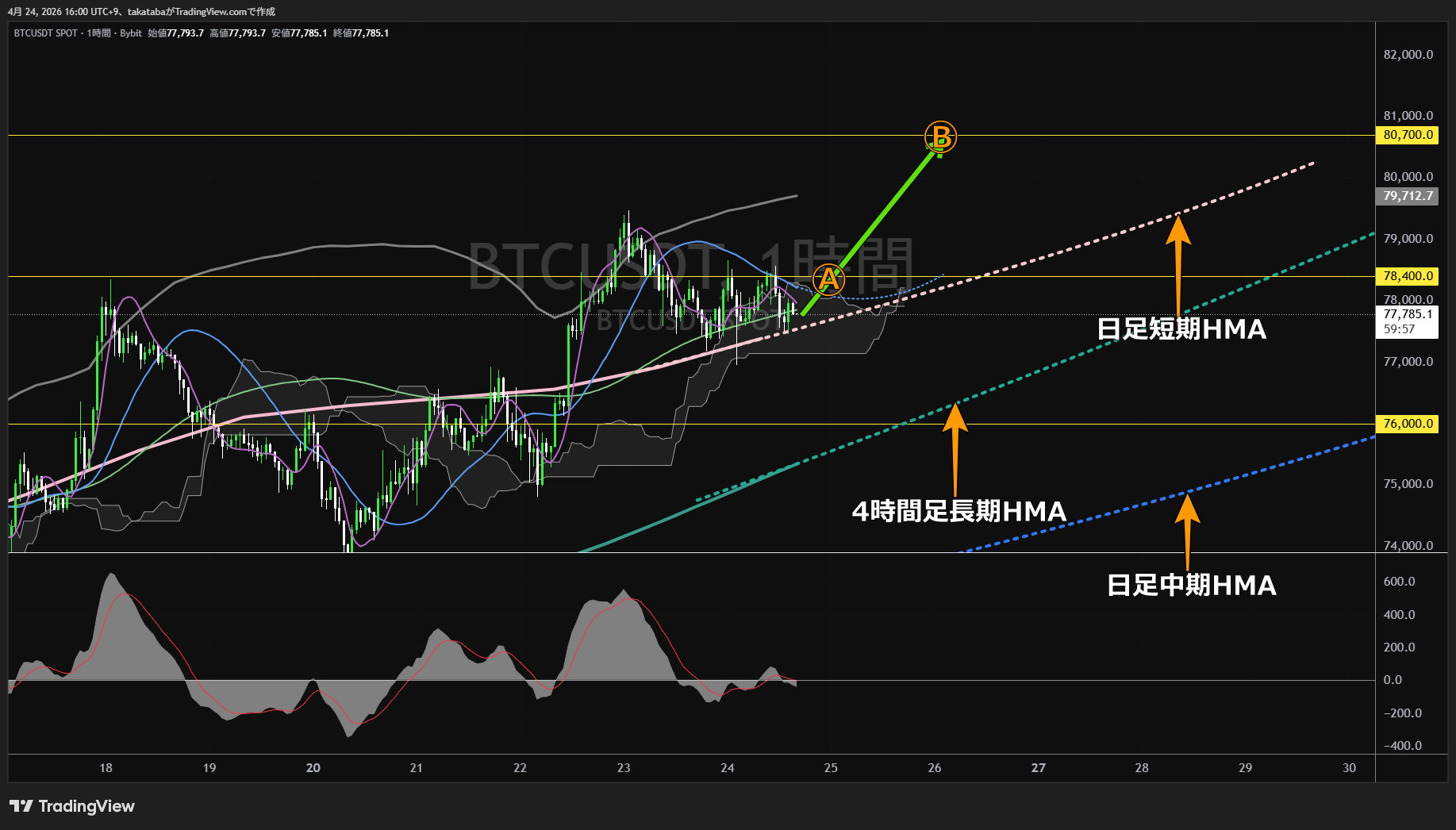
Task: Click 400.0 on the indicator scale
Action: (1399, 615)
